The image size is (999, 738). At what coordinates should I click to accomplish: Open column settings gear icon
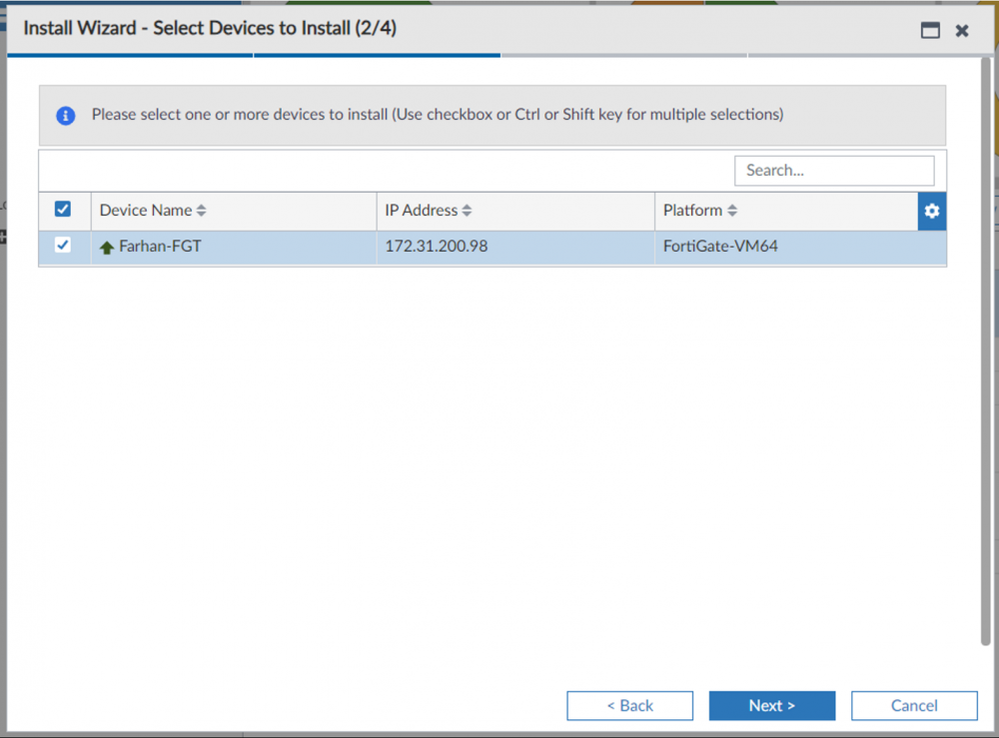click(932, 211)
